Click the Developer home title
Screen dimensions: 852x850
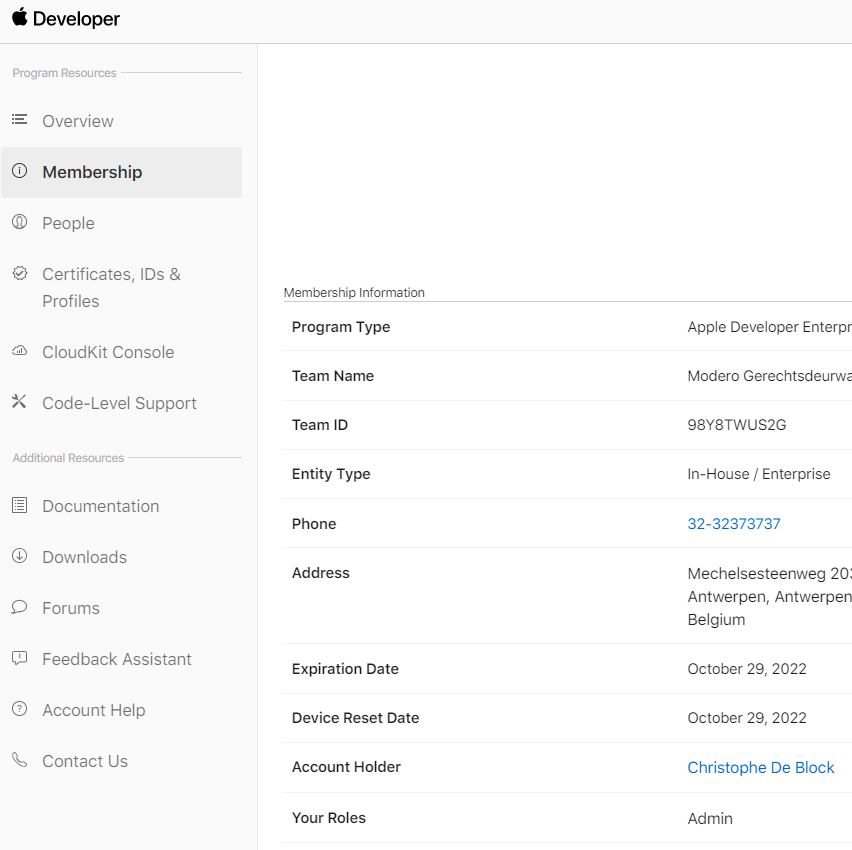coord(76,19)
